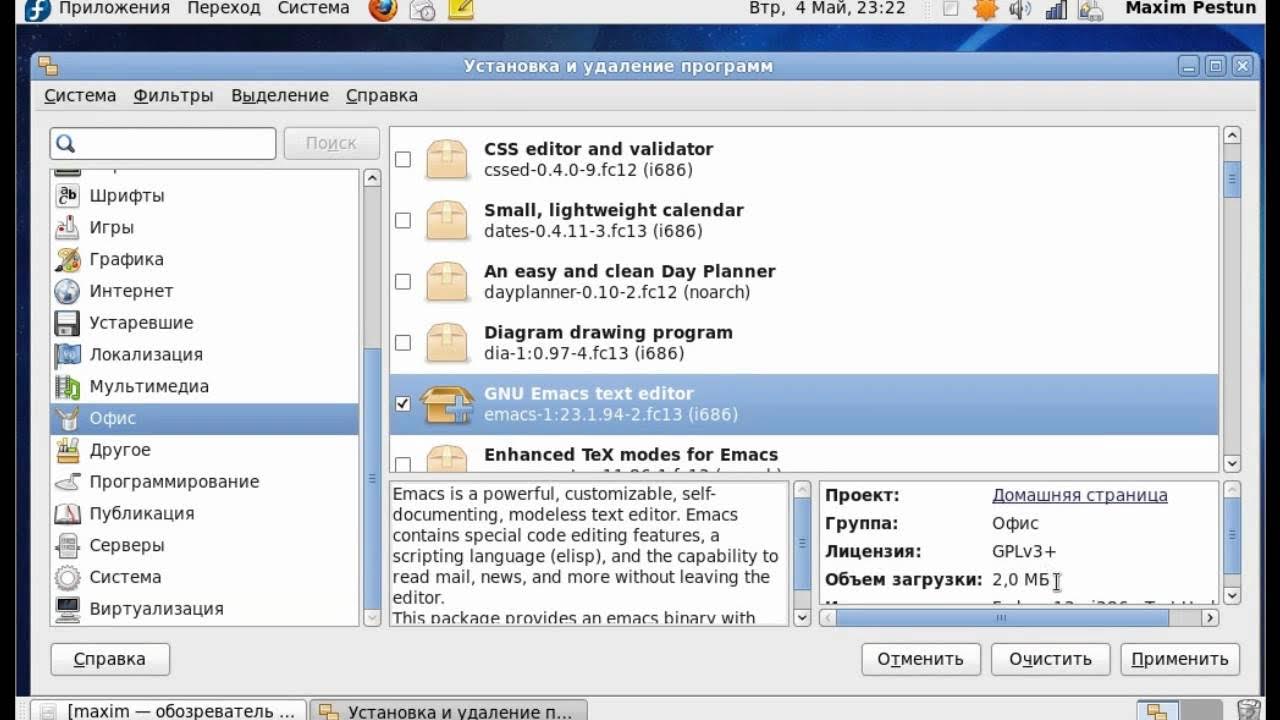The image size is (1280, 720).
Task: Click the network signal bars icon
Action: (1056, 10)
